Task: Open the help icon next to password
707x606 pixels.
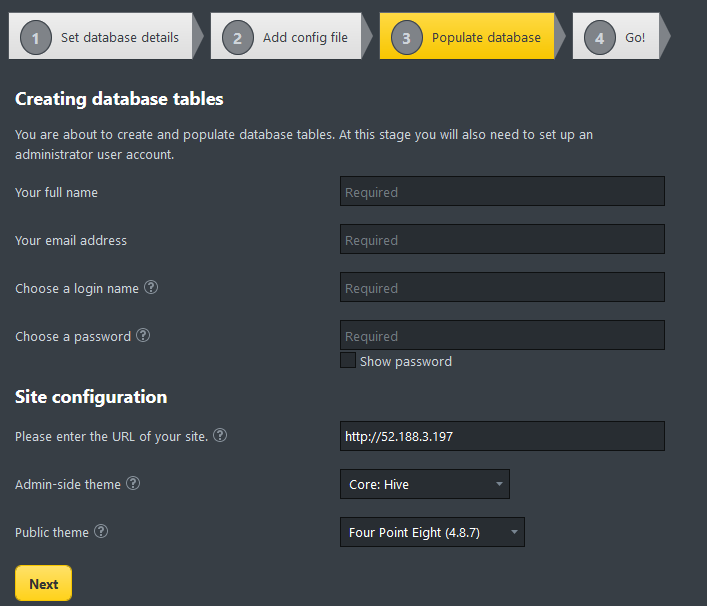Action: 143,336
